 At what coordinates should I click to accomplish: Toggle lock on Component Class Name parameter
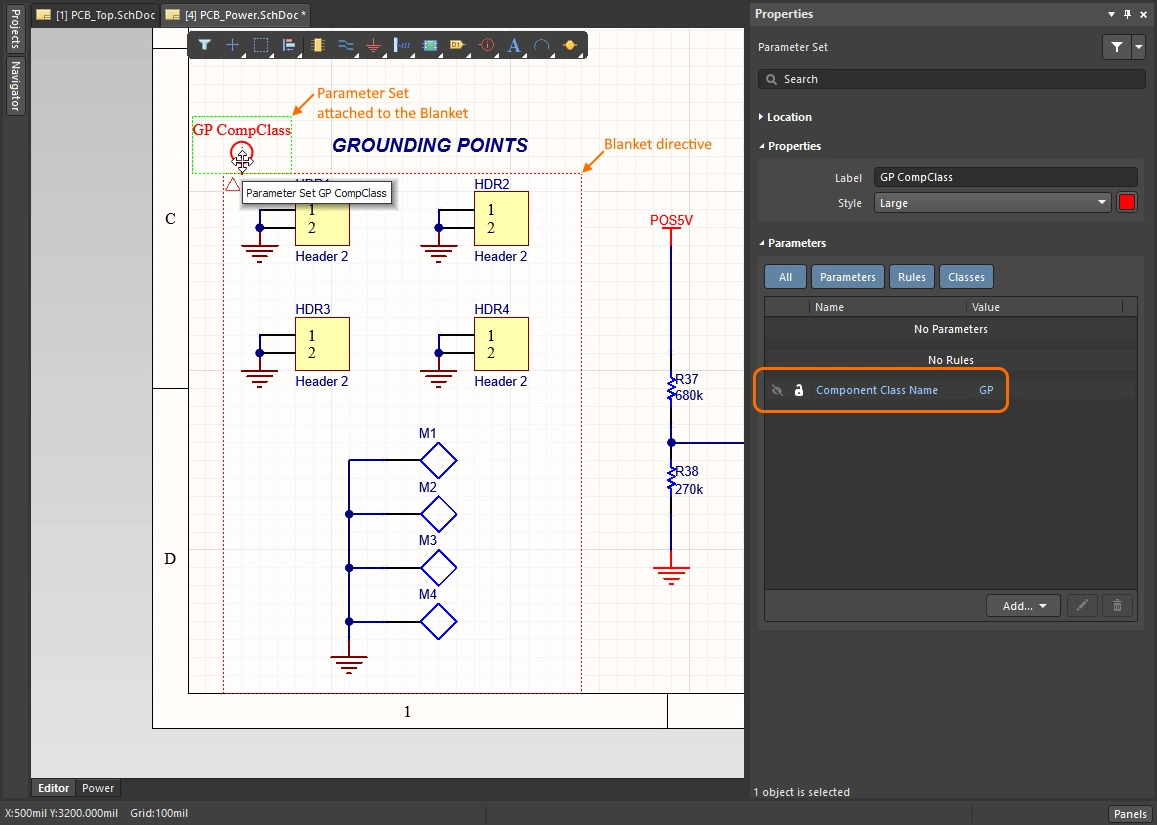tap(798, 390)
